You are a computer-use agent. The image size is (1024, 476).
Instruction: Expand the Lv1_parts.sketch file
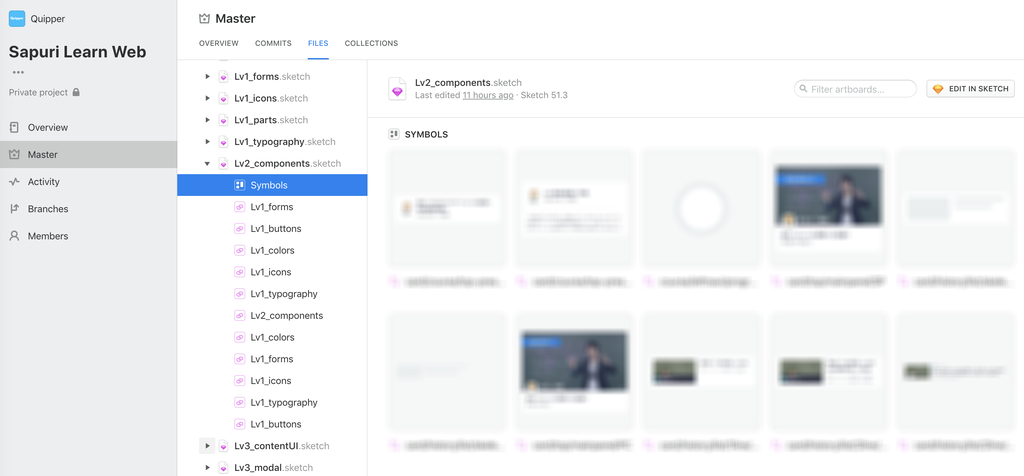tap(208, 120)
